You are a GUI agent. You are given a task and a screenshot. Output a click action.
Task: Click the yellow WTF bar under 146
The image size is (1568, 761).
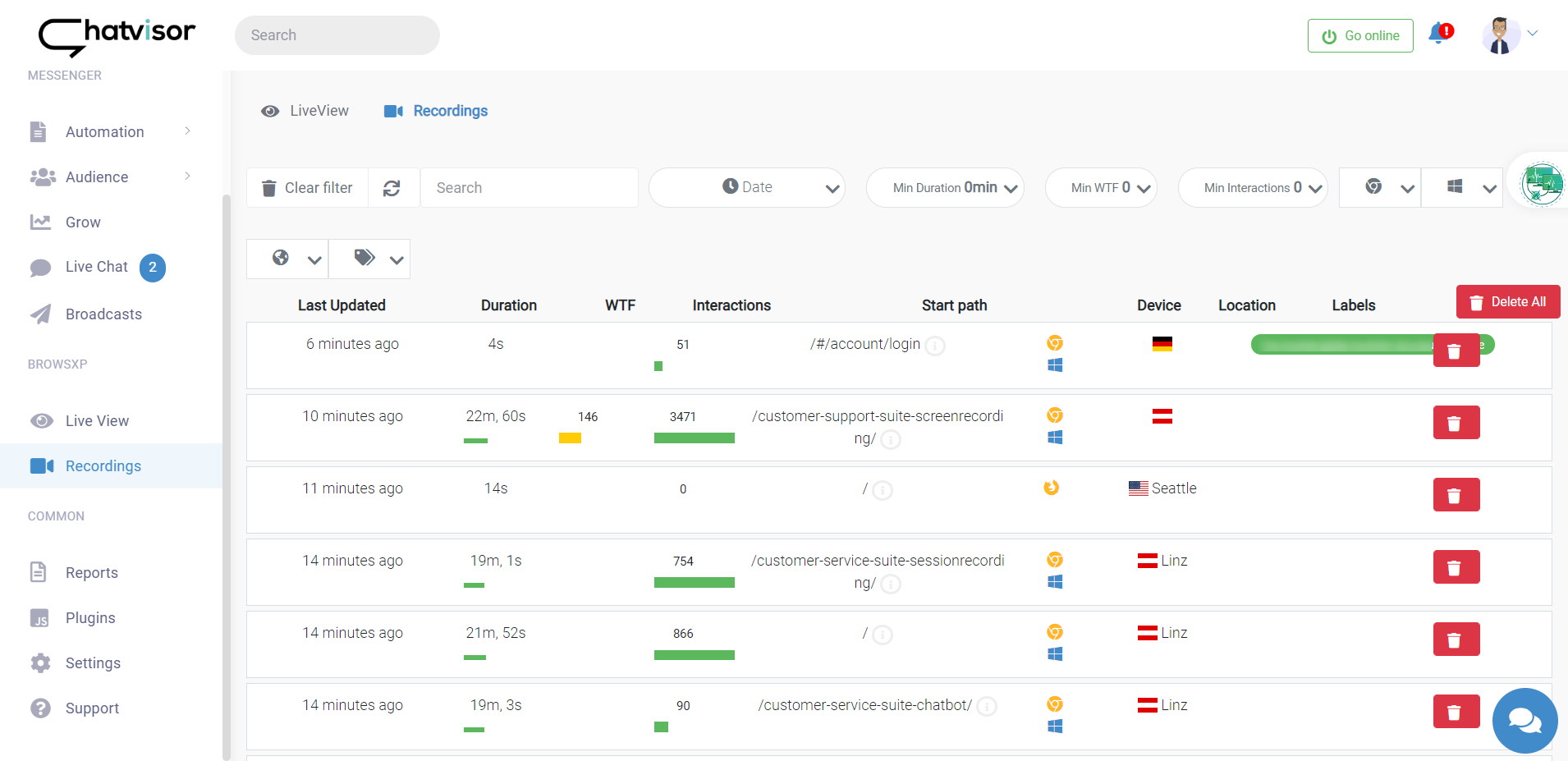point(570,438)
